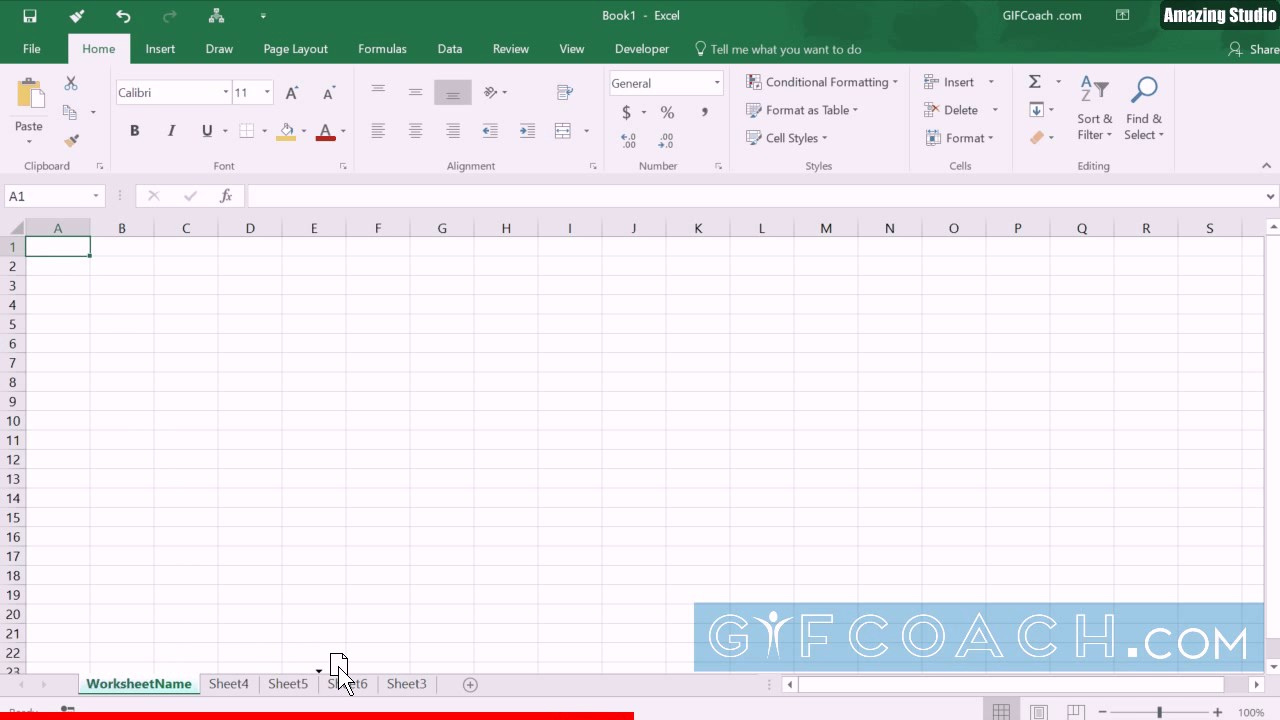Viewport: 1280px width, 720px height.
Task: Apply the Underline format
Action: click(205, 130)
